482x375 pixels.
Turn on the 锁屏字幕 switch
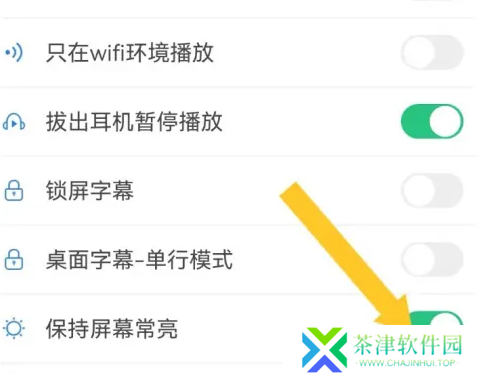click(432, 191)
